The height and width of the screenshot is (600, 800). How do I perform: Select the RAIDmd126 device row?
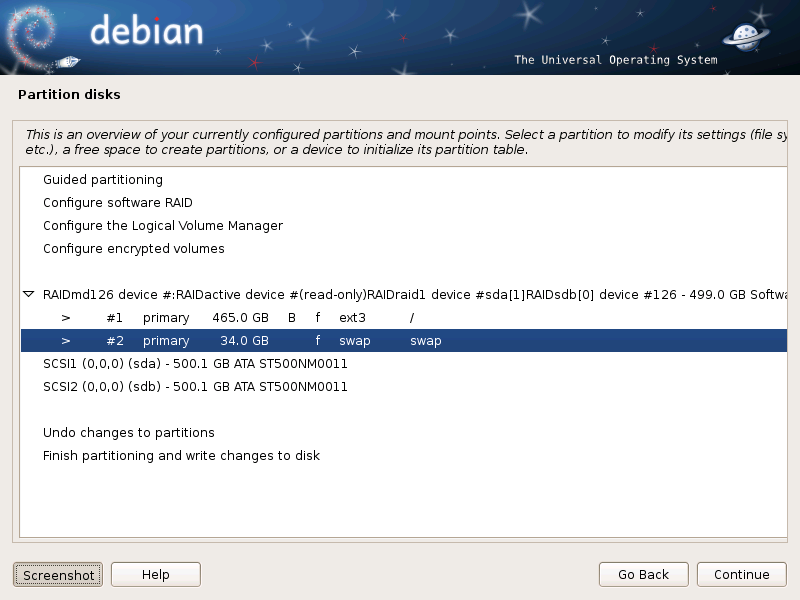point(404,294)
